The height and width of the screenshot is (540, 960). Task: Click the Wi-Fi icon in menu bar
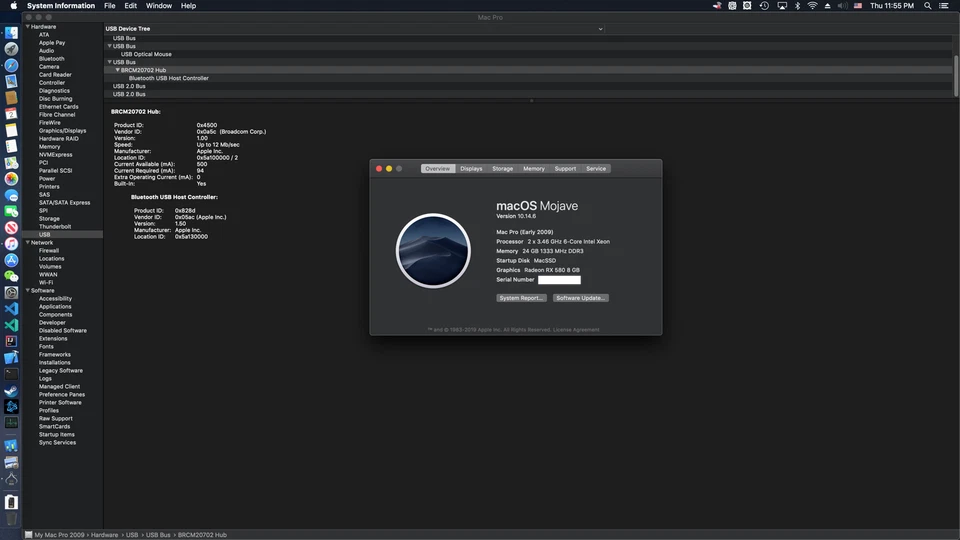point(812,6)
